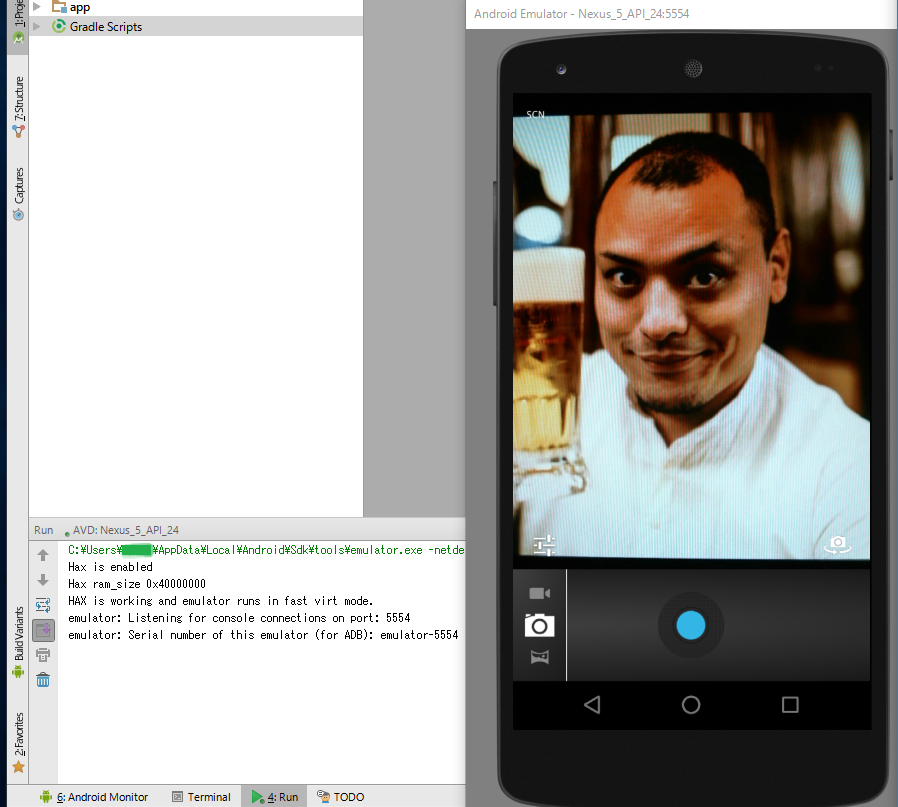Click 'HAX is working' console line
The width and height of the screenshot is (898, 807).
point(220,601)
